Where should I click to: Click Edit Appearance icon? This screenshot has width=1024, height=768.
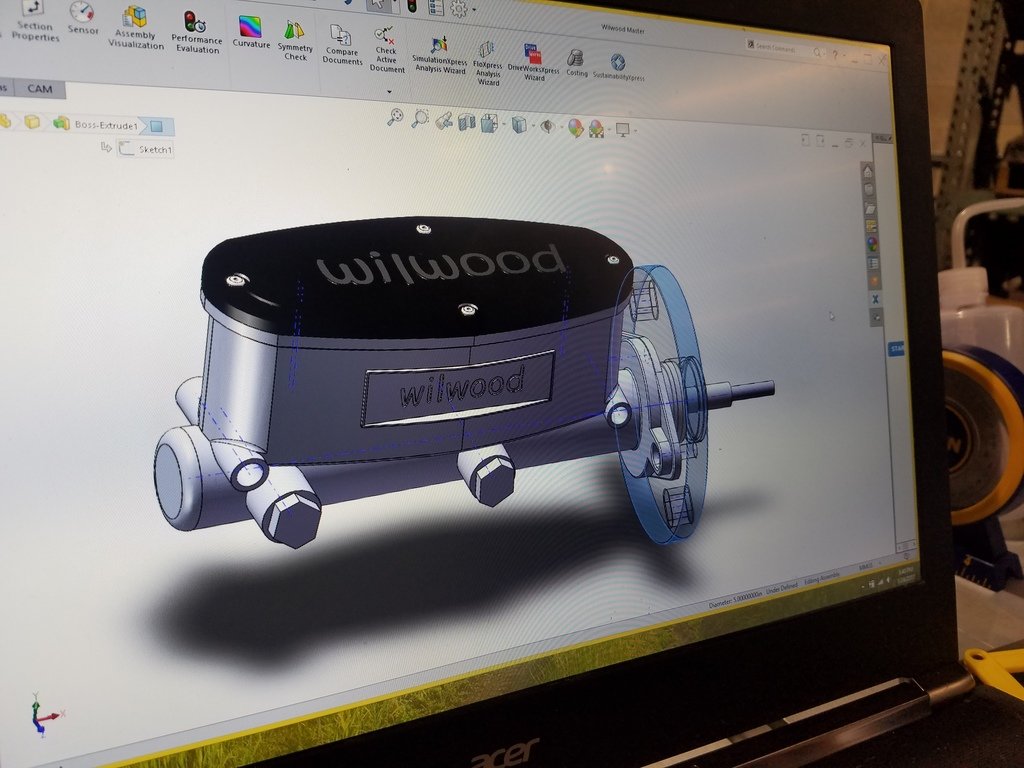(x=575, y=127)
